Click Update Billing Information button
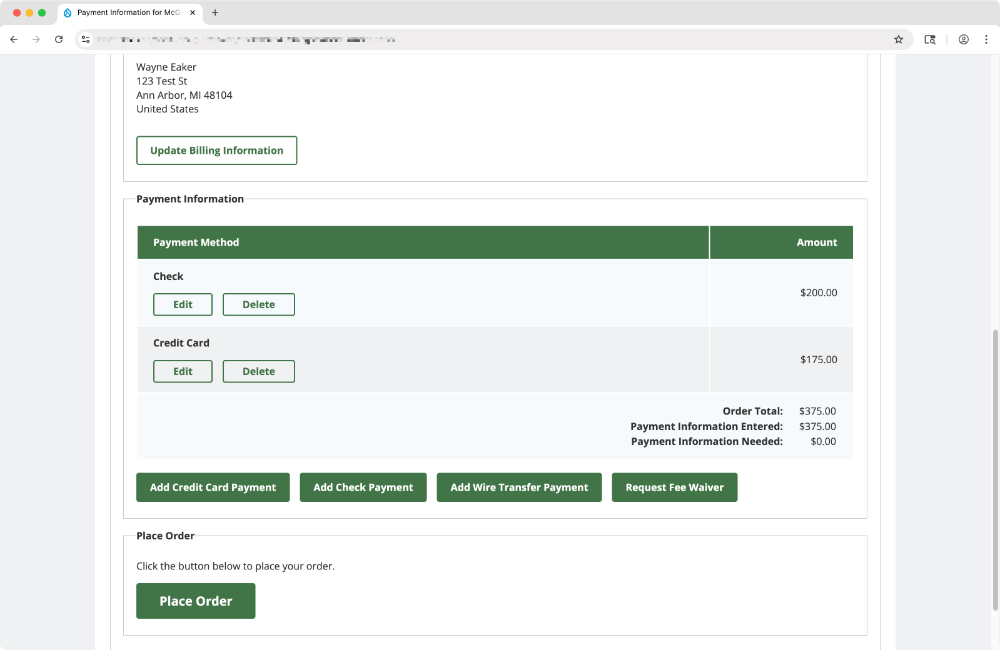1000x650 pixels. tap(216, 150)
